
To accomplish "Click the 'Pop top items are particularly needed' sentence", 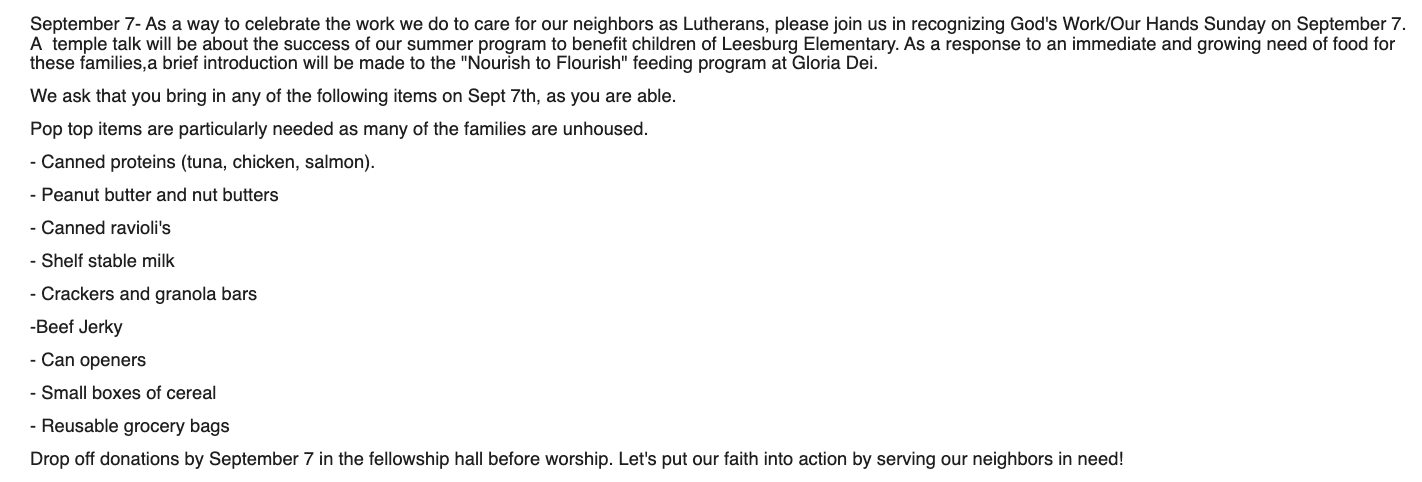I will pyautogui.click(x=339, y=129).
